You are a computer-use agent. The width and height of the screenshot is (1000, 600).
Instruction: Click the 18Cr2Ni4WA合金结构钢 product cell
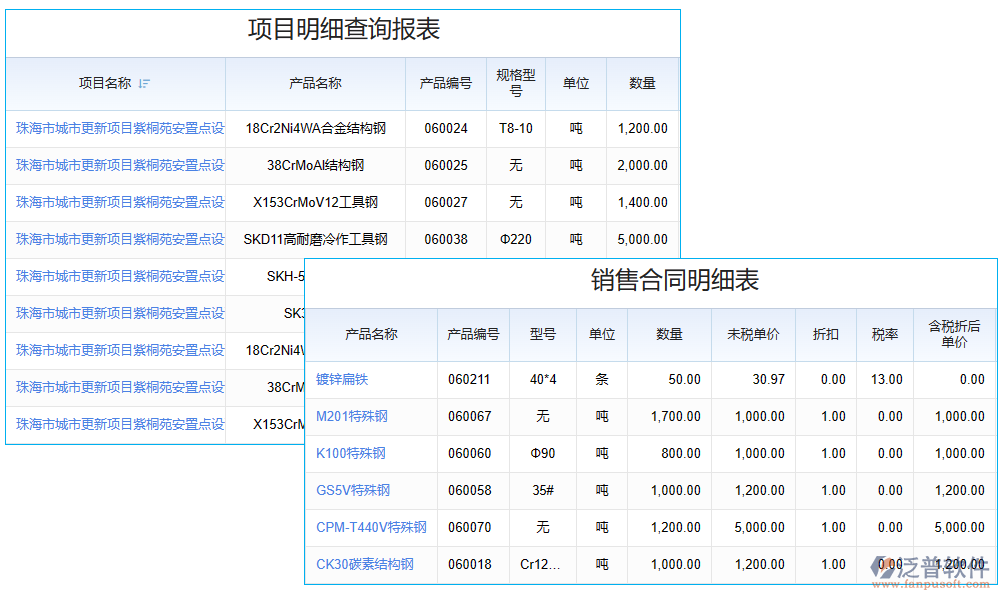[x=315, y=128]
